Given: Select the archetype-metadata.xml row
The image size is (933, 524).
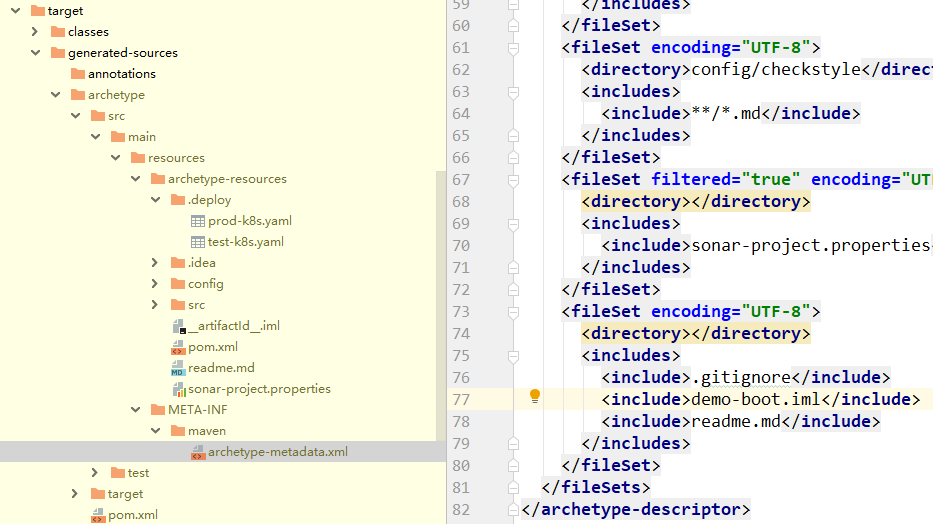Looking at the screenshot, I should point(223,451).
